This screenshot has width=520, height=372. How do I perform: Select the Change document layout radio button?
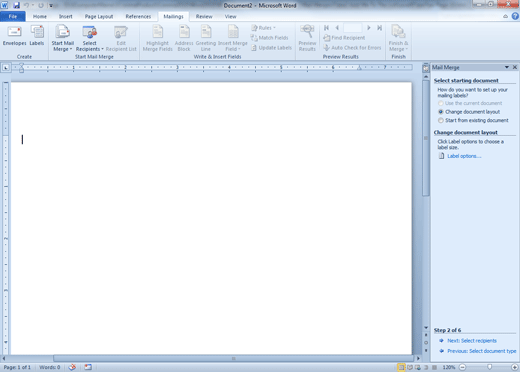(x=441, y=112)
